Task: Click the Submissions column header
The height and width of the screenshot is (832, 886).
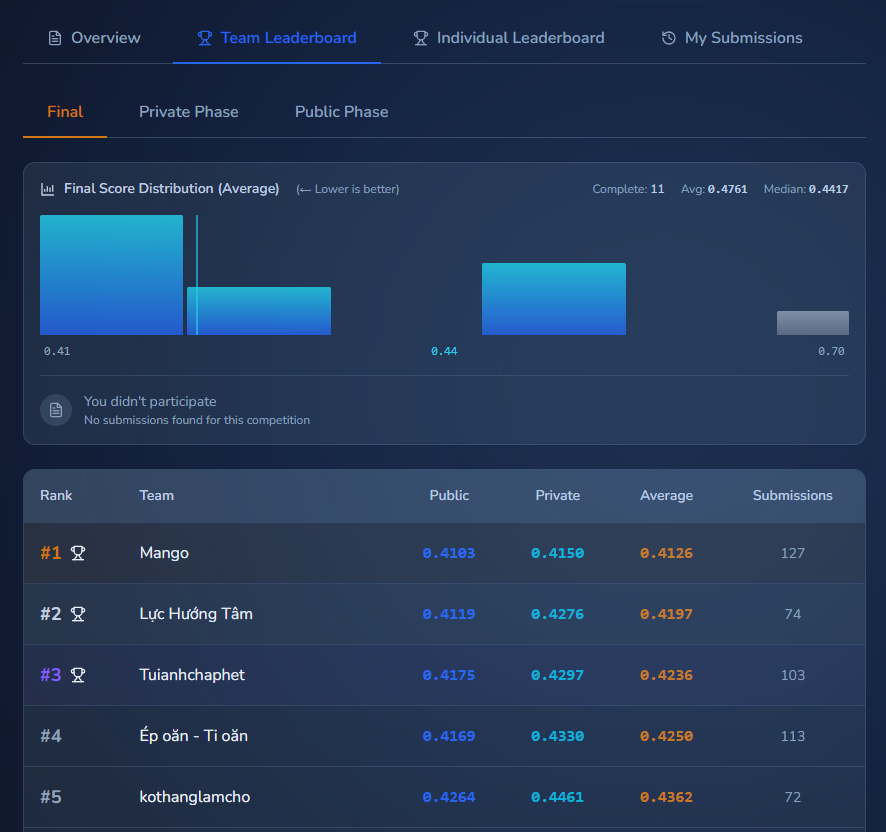Action: pos(792,495)
